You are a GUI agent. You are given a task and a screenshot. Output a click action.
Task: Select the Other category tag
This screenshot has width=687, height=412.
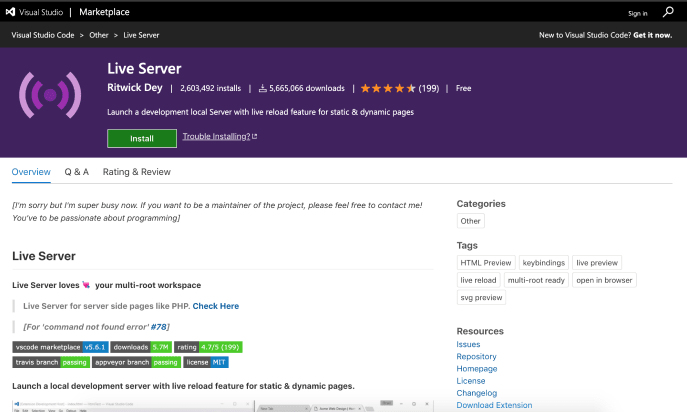click(x=471, y=221)
